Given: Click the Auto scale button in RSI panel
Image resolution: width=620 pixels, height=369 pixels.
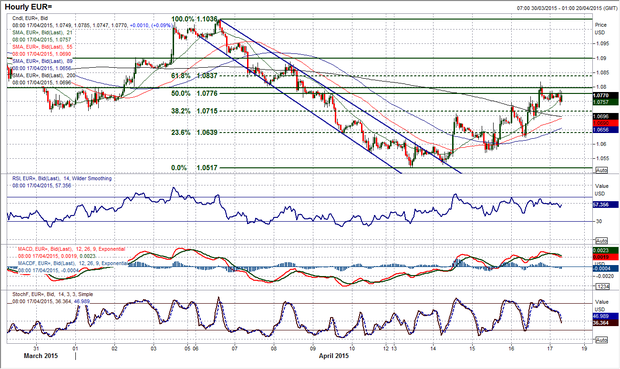Looking at the screenshot, I should coord(601,241).
